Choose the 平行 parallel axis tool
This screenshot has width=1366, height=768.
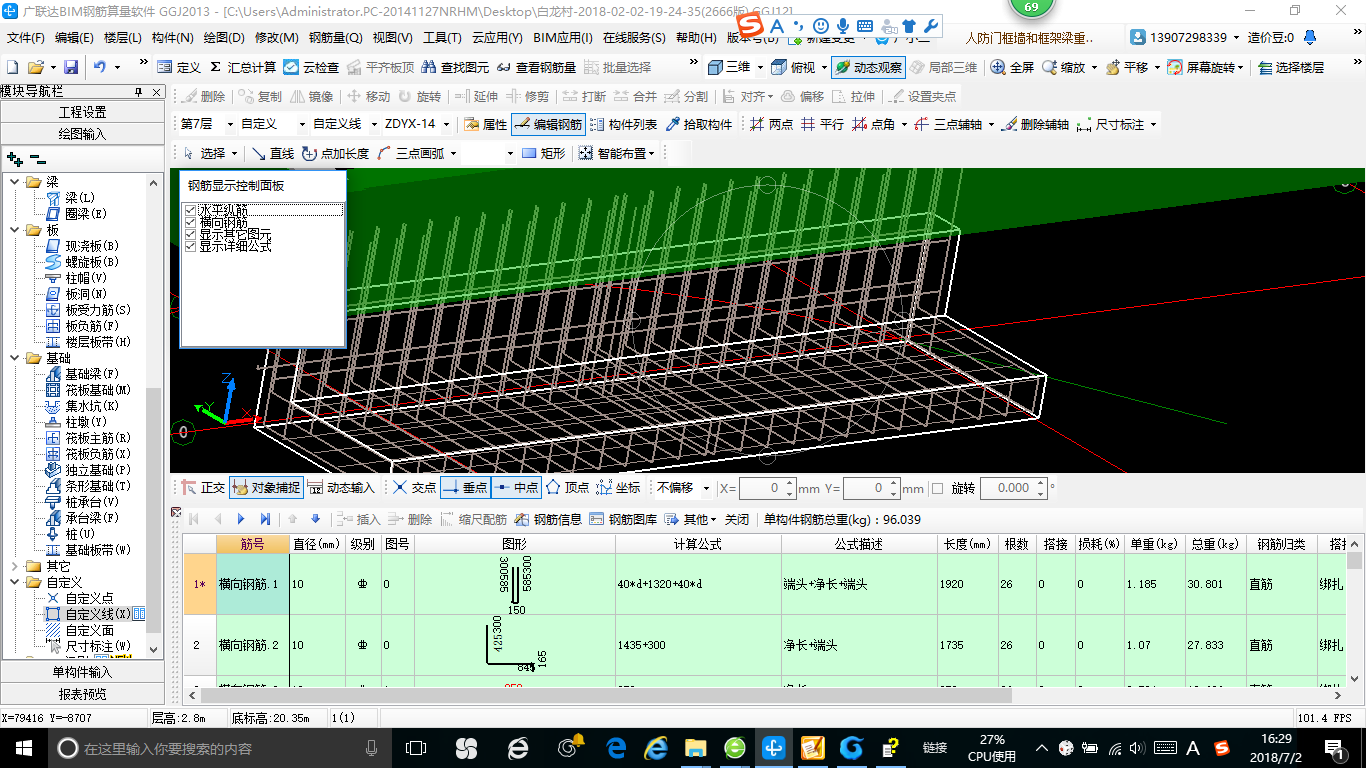(822, 124)
